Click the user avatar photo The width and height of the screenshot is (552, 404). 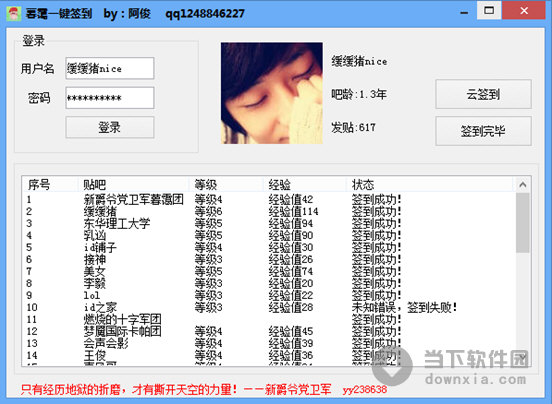coord(272,93)
